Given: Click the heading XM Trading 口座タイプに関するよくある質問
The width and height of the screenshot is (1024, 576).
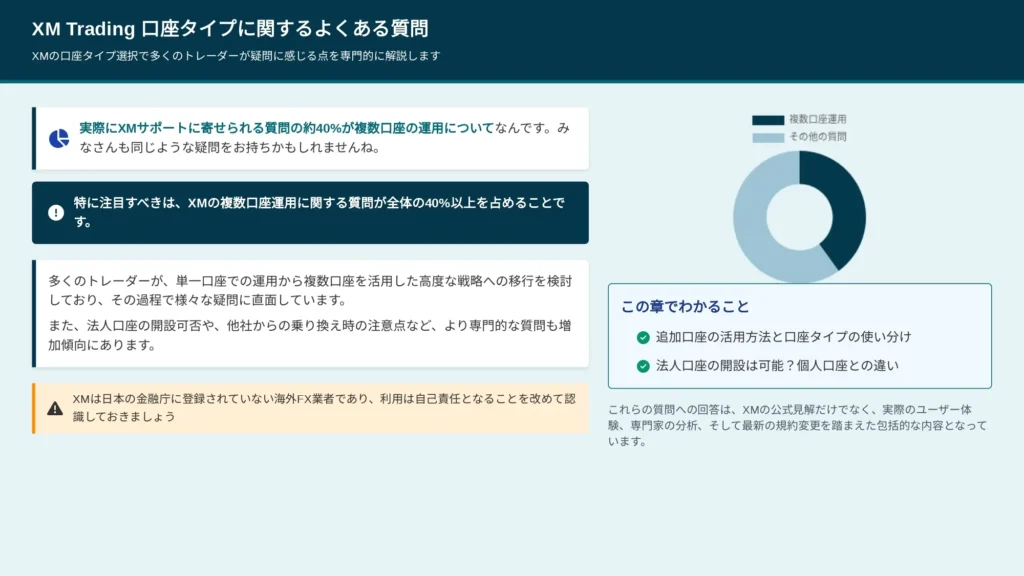Looking at the screenshot, I should tap(230, 29).
